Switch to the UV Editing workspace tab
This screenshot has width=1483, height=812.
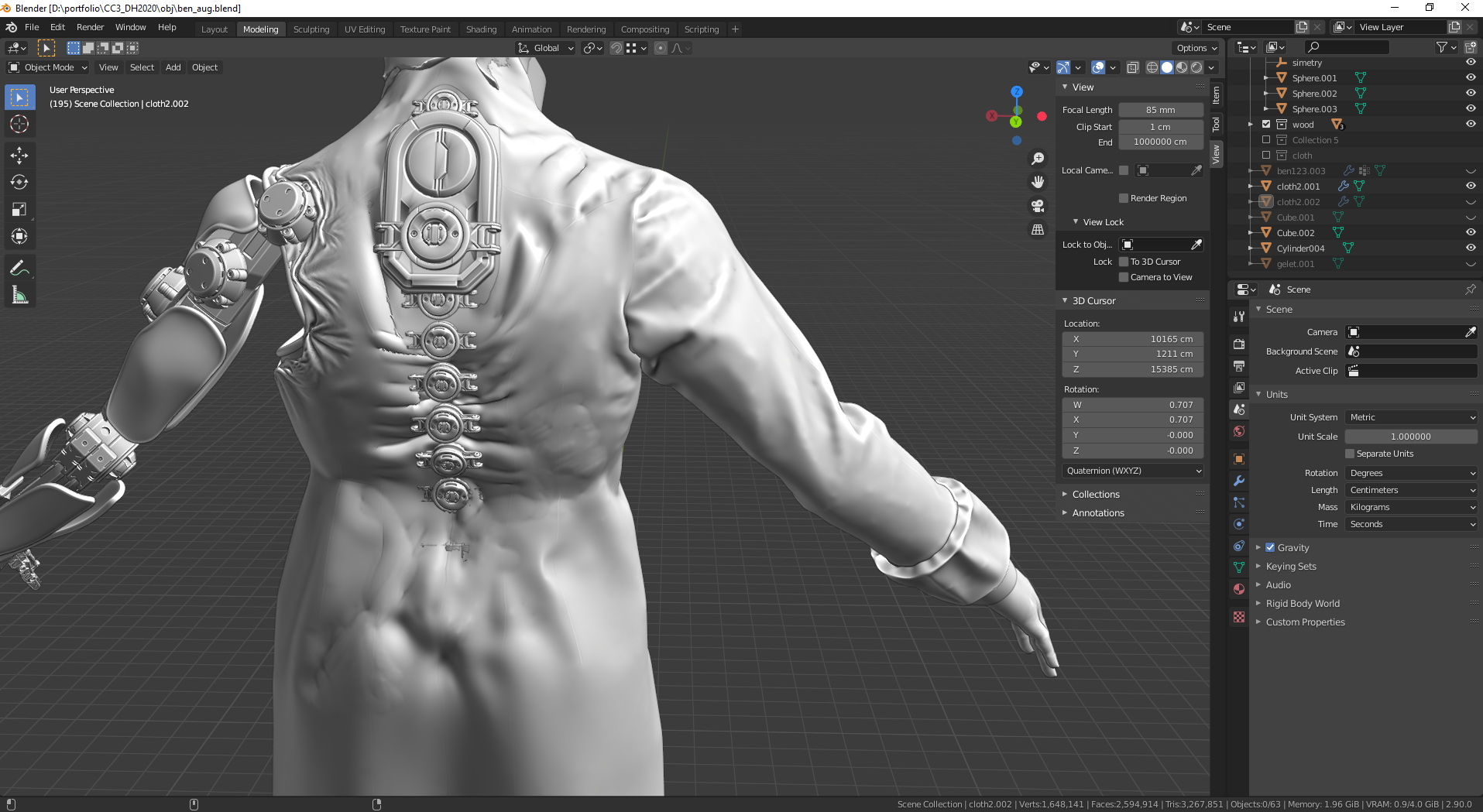tap(365, 29)
